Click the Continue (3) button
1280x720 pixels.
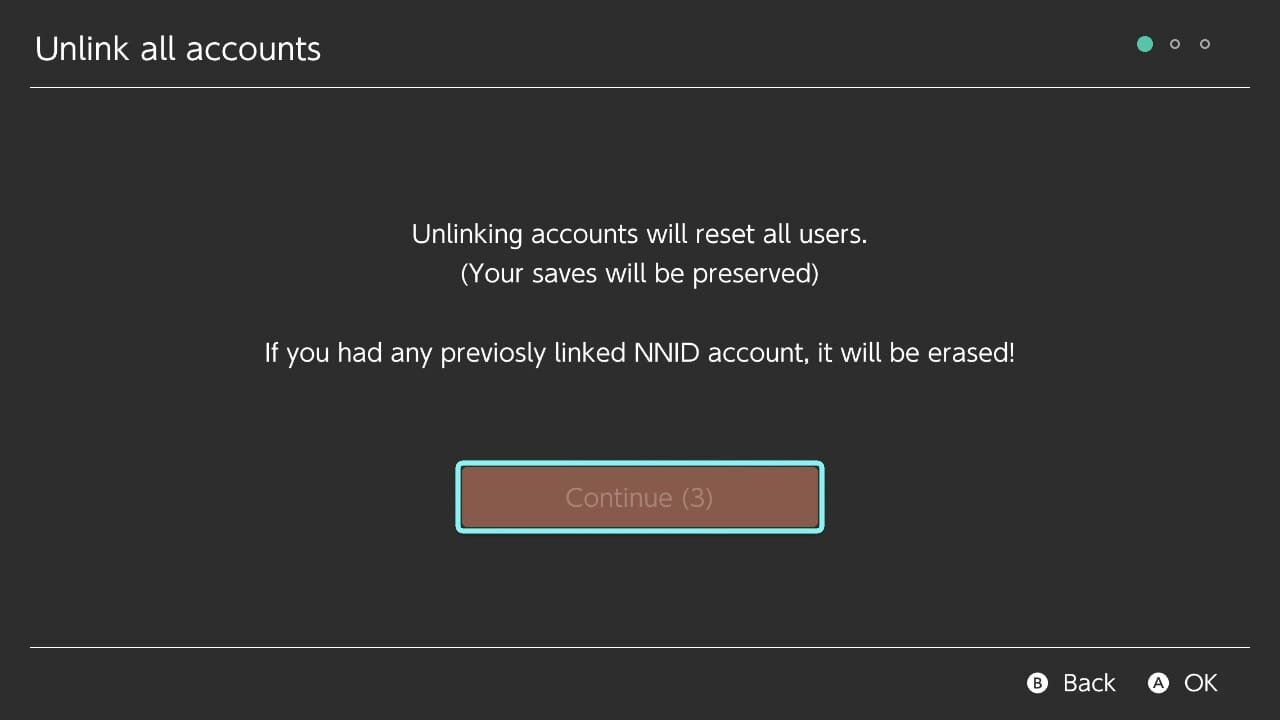(640, 497)
